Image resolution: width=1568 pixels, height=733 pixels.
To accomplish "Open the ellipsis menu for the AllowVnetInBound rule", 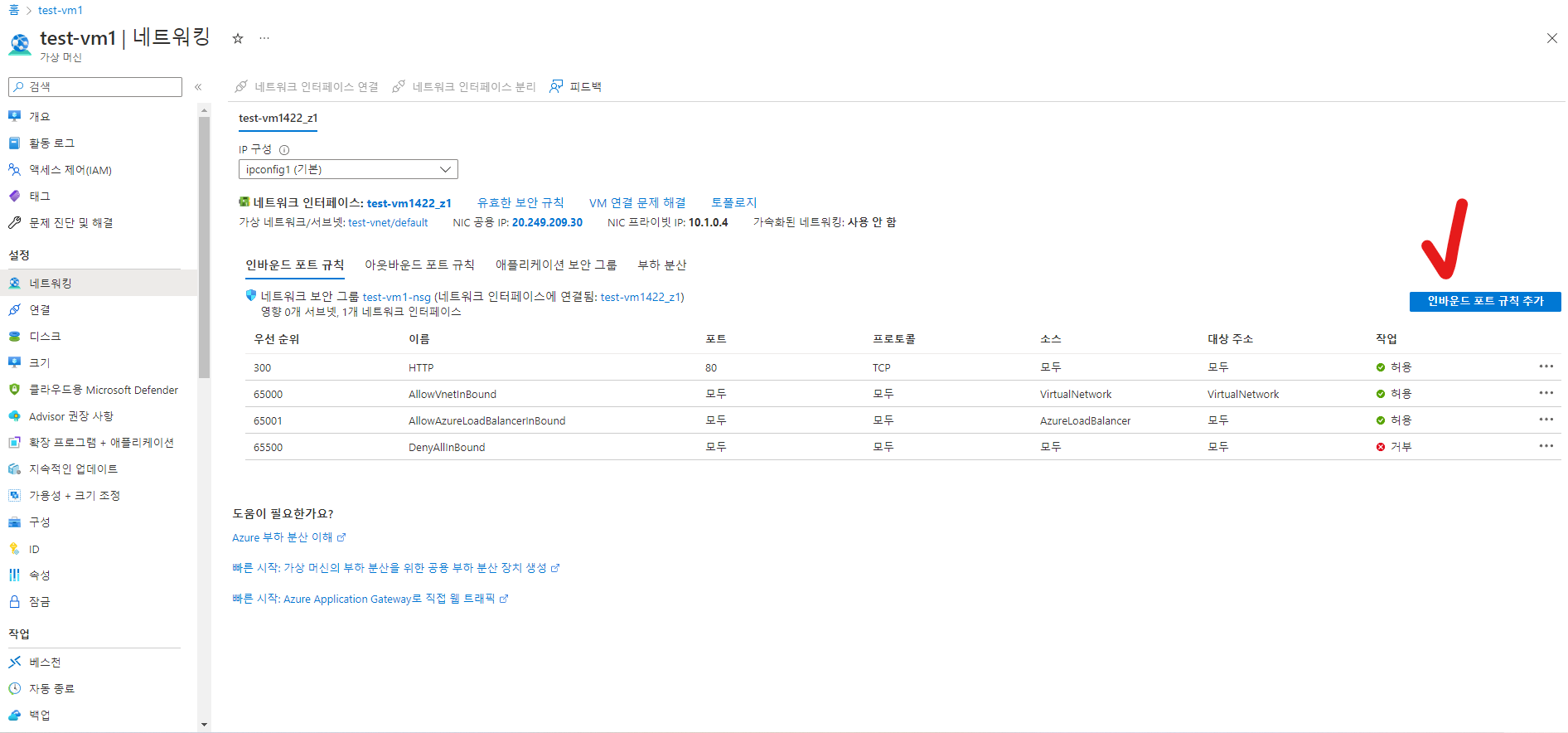I will (x=1546, y=393).
